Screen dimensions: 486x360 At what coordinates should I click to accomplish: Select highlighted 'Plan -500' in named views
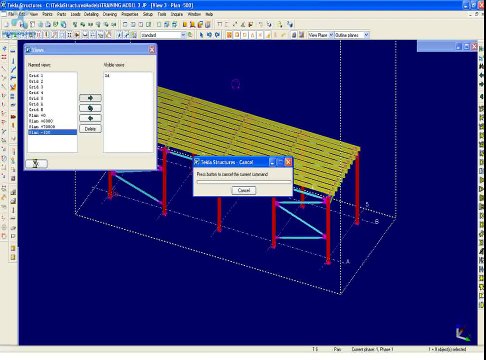(x=52, y=132)
